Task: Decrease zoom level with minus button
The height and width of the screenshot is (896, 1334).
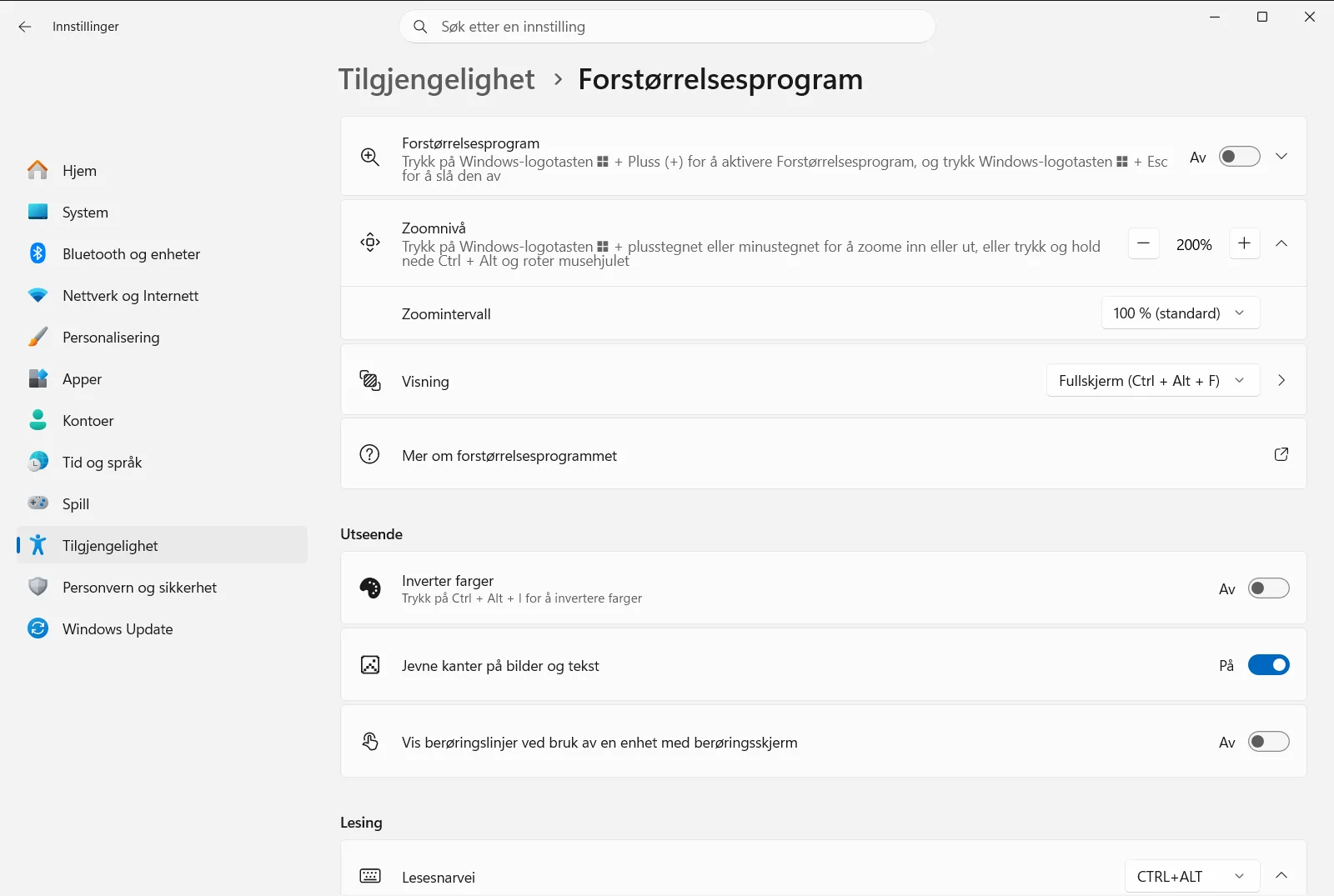Action: 1144,243
